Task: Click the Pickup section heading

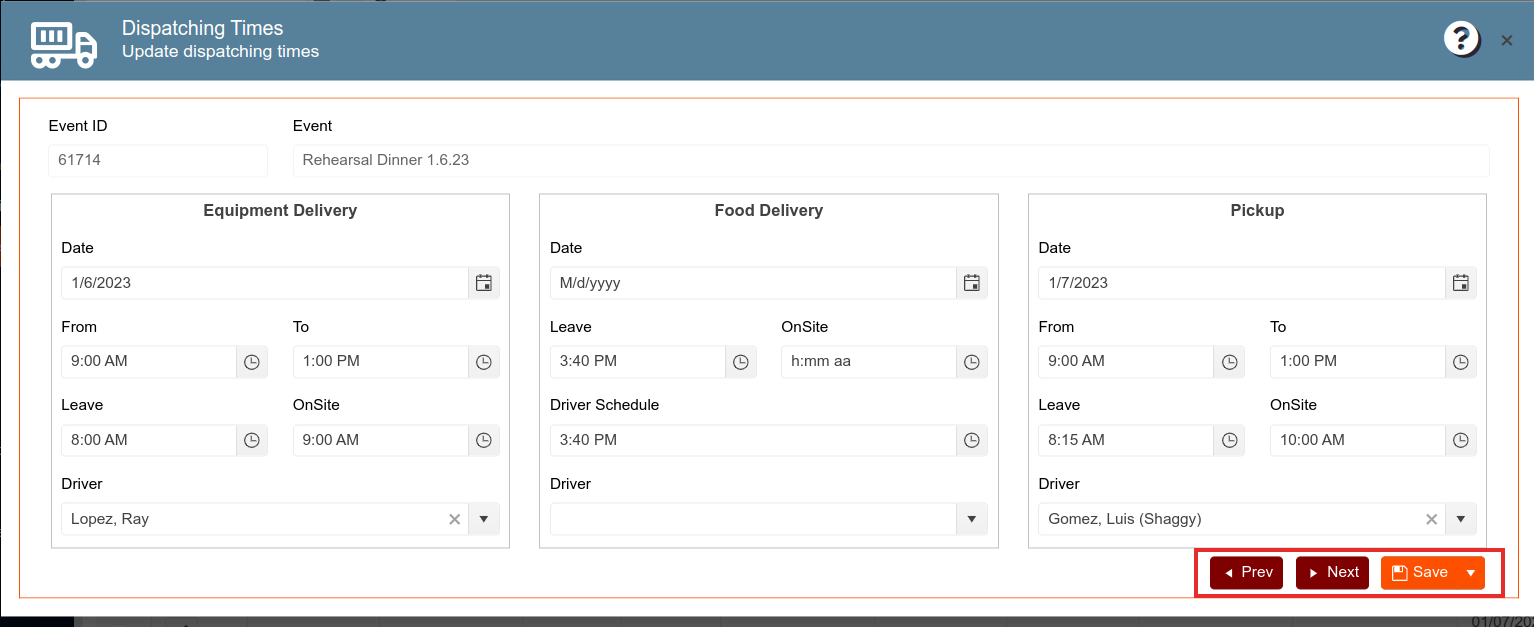Action: [1257, 210]
